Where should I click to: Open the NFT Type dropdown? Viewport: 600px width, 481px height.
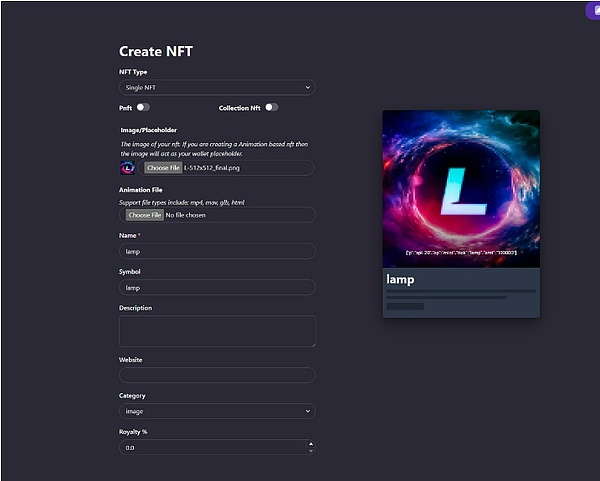point(217,88)
